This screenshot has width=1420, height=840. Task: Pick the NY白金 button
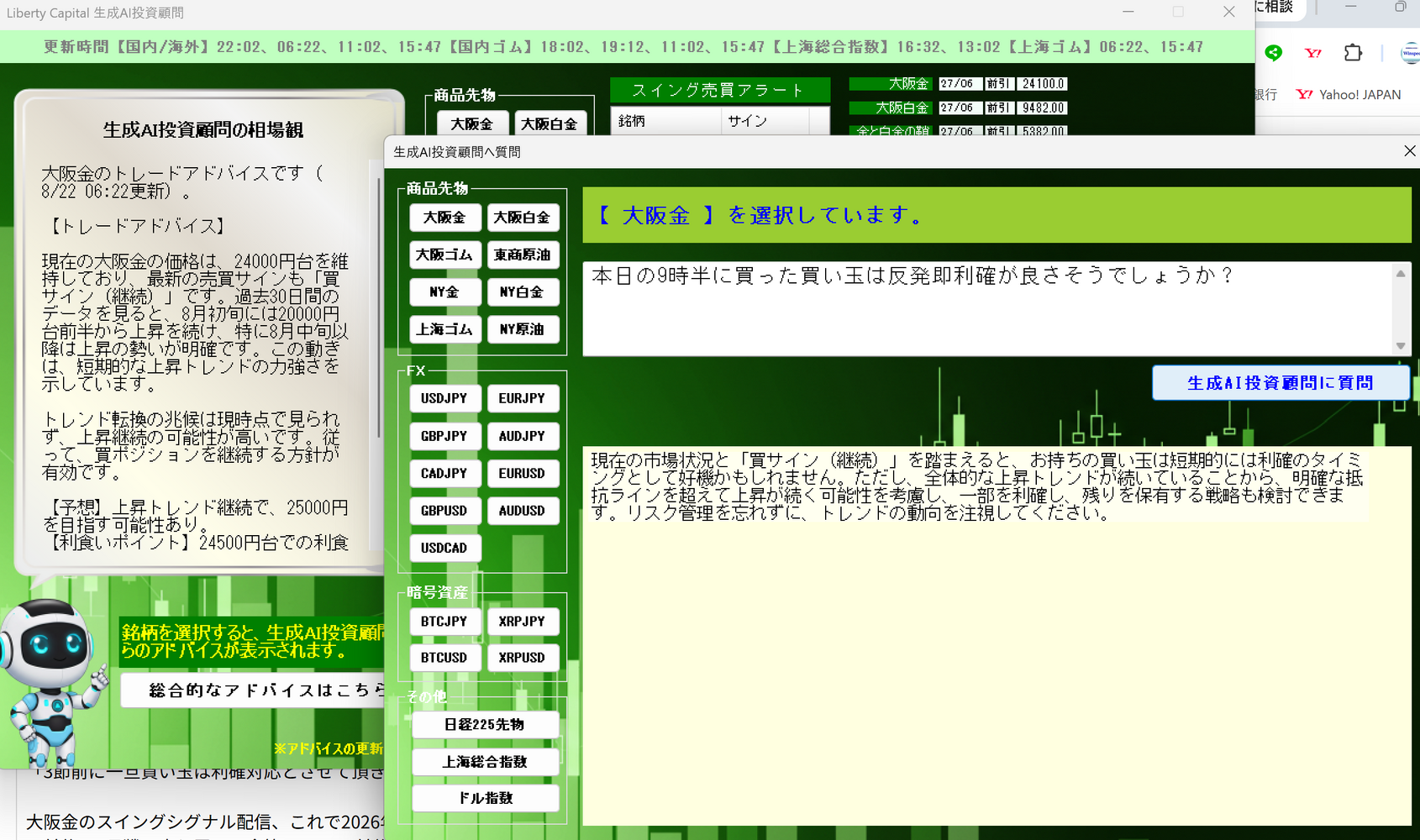pos(522,292)
